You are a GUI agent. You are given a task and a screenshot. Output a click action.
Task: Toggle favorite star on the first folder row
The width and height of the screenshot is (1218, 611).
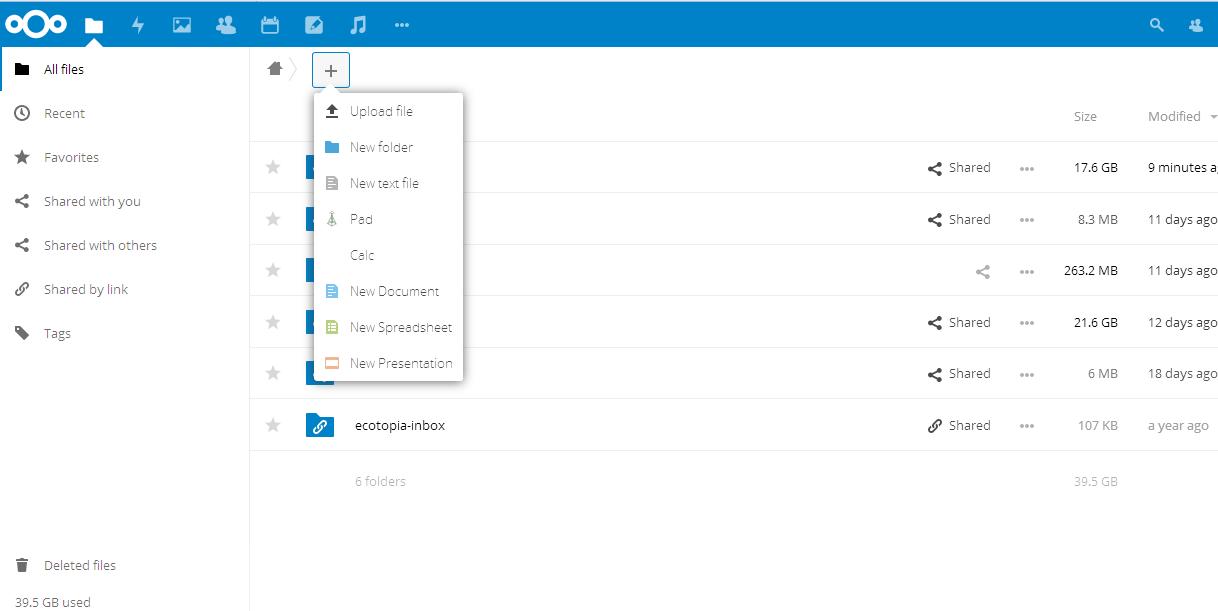[x=273, y=167]
